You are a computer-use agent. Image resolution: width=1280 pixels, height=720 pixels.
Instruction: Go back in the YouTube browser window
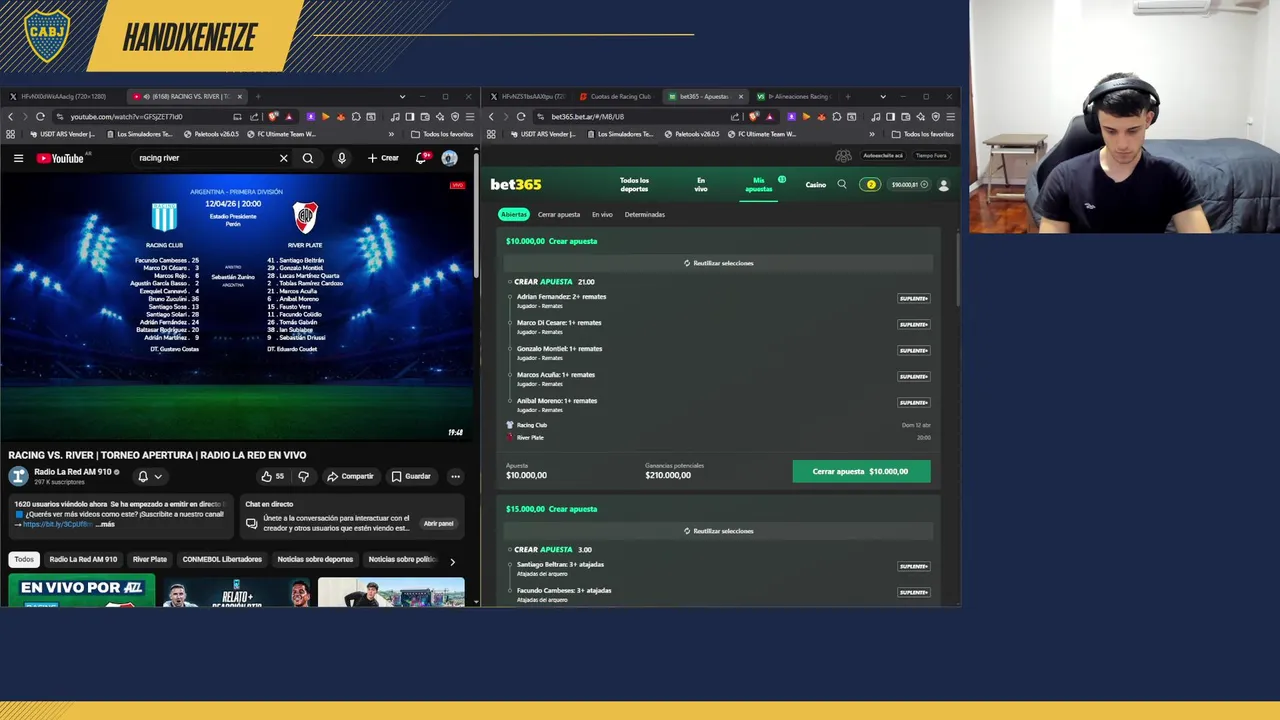point(11,117)
